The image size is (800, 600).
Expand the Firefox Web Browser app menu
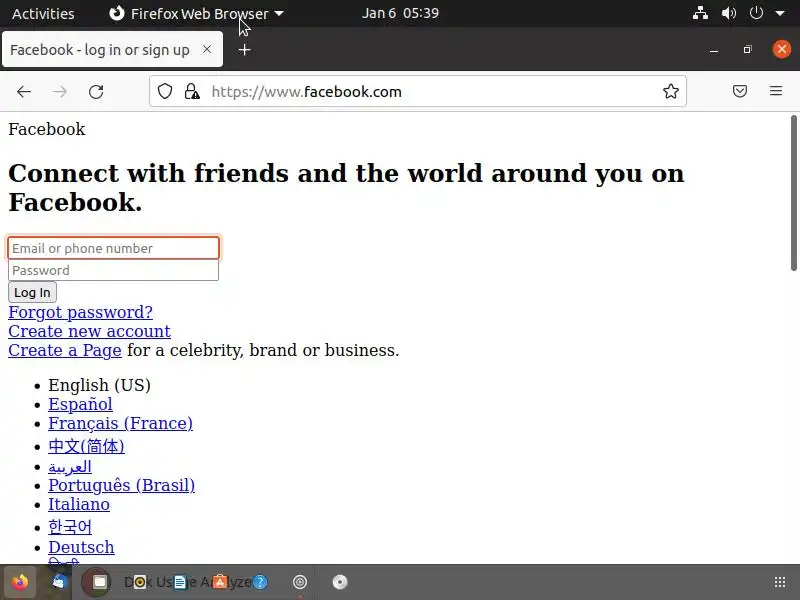click(196, 14)
